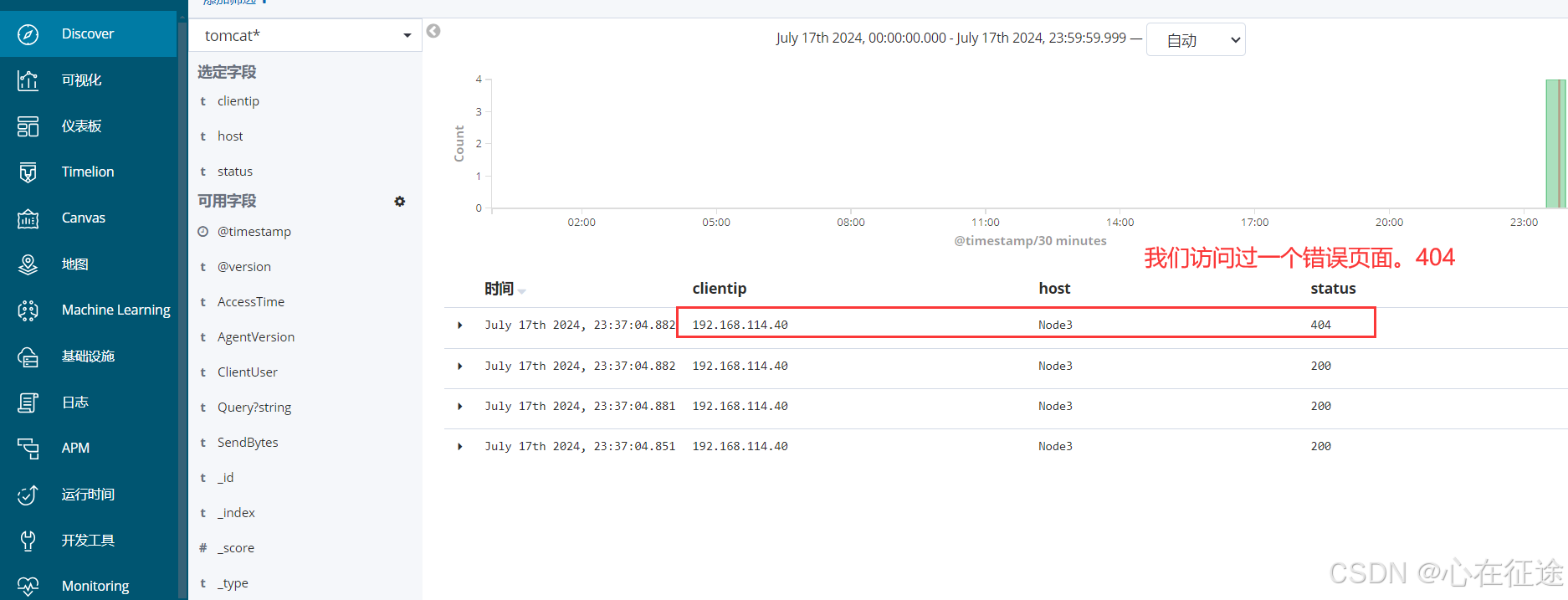Open available fields settings gear
The width and height of the screenshot is (1568, 600).
(x=400, y=202)
